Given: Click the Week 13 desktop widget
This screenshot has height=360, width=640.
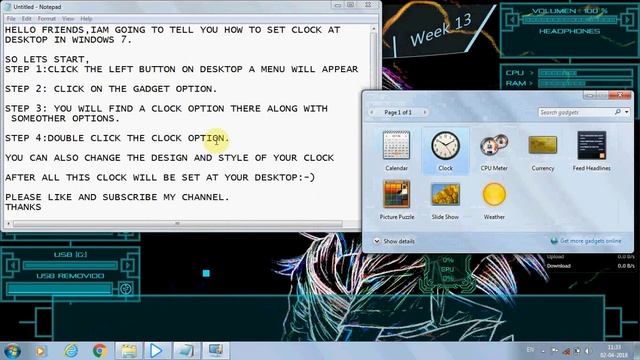Looking at the screenshot, I should point(441,31).
